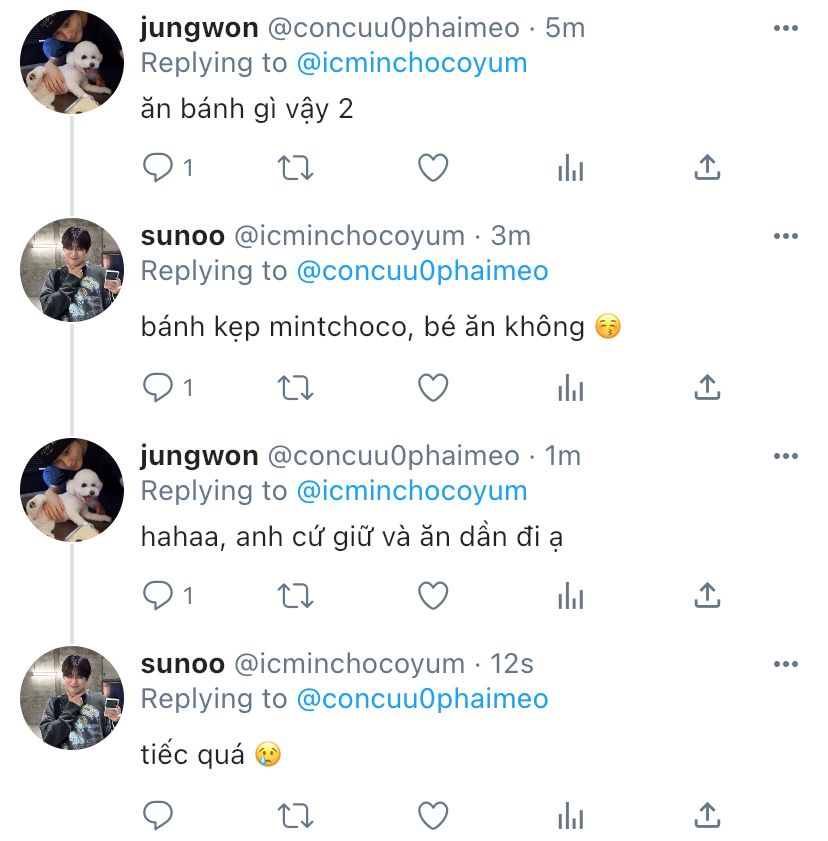Like jungwon's "ăn bánh gì vậy 2" tweet
Image resolution: width=828 pixels, height=841 pixels.
coord(432,168)
